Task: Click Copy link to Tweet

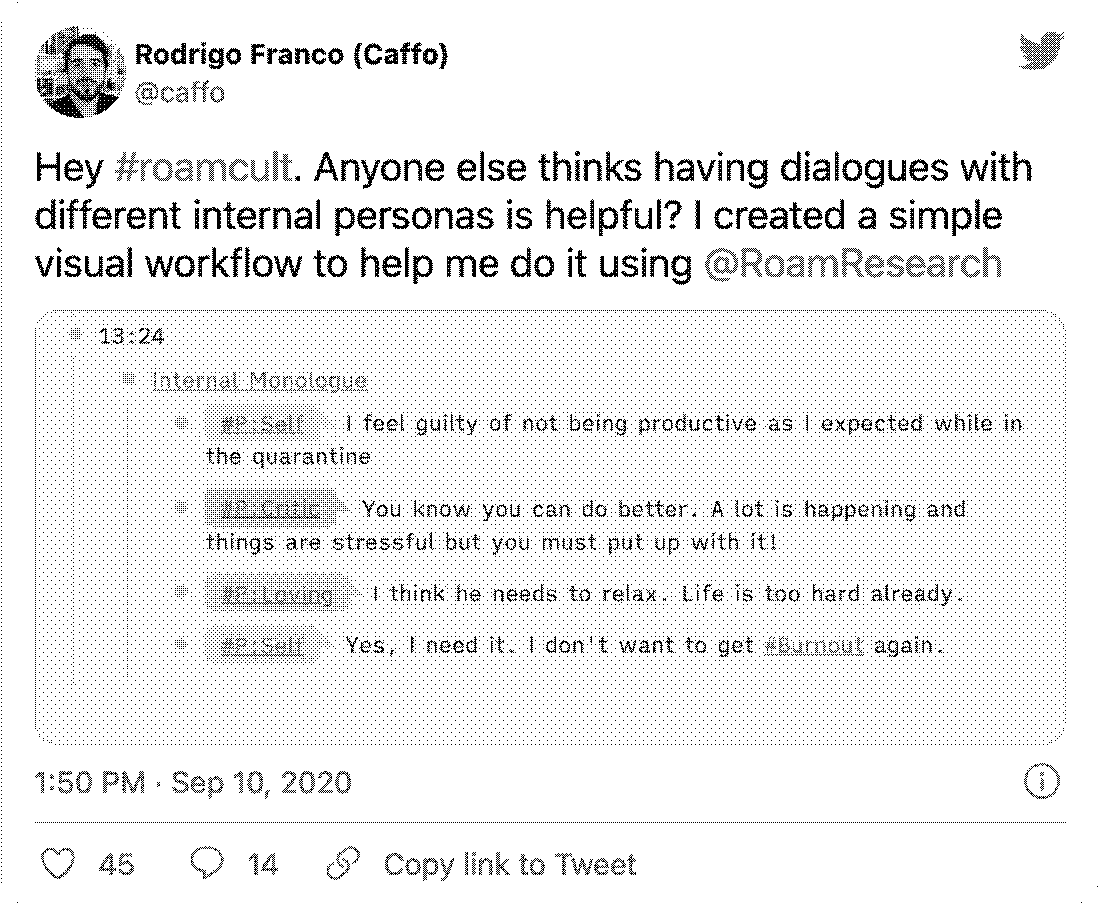Action: click(x=510, y=864)
